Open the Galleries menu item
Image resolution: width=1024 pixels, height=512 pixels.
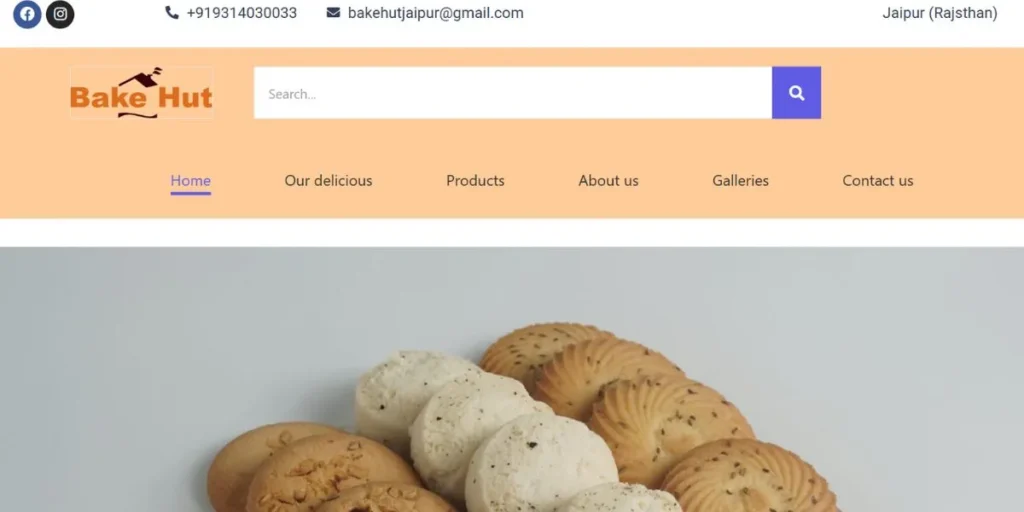click(x=741, y=181)
